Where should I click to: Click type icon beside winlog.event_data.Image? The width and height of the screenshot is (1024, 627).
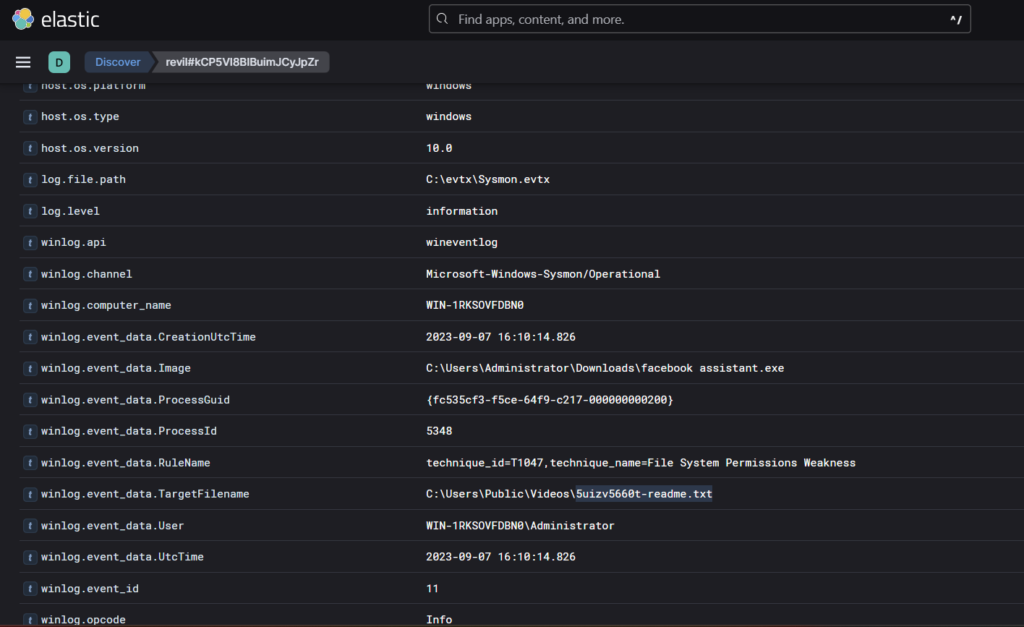(30, 368)
